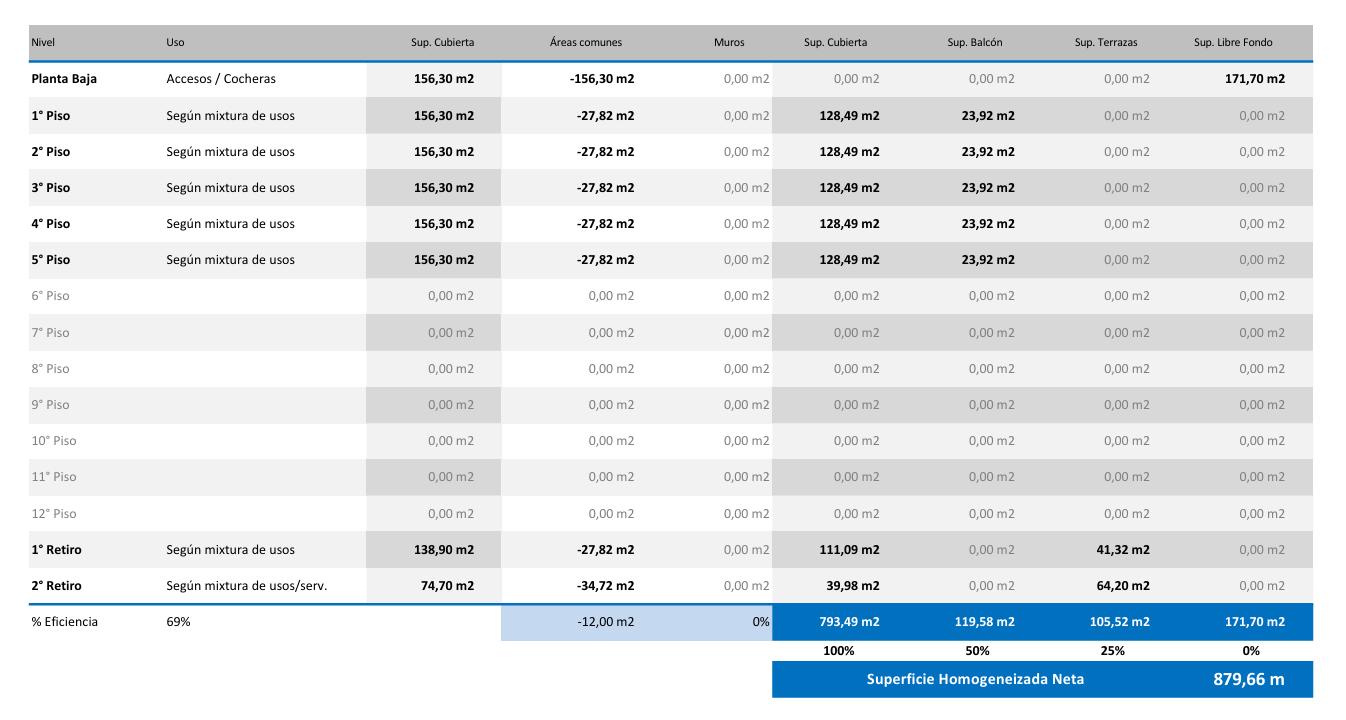This screenshot has height=720, width=1346.
Task: Click the Áreas comunes column header
Action: (586, 43)
